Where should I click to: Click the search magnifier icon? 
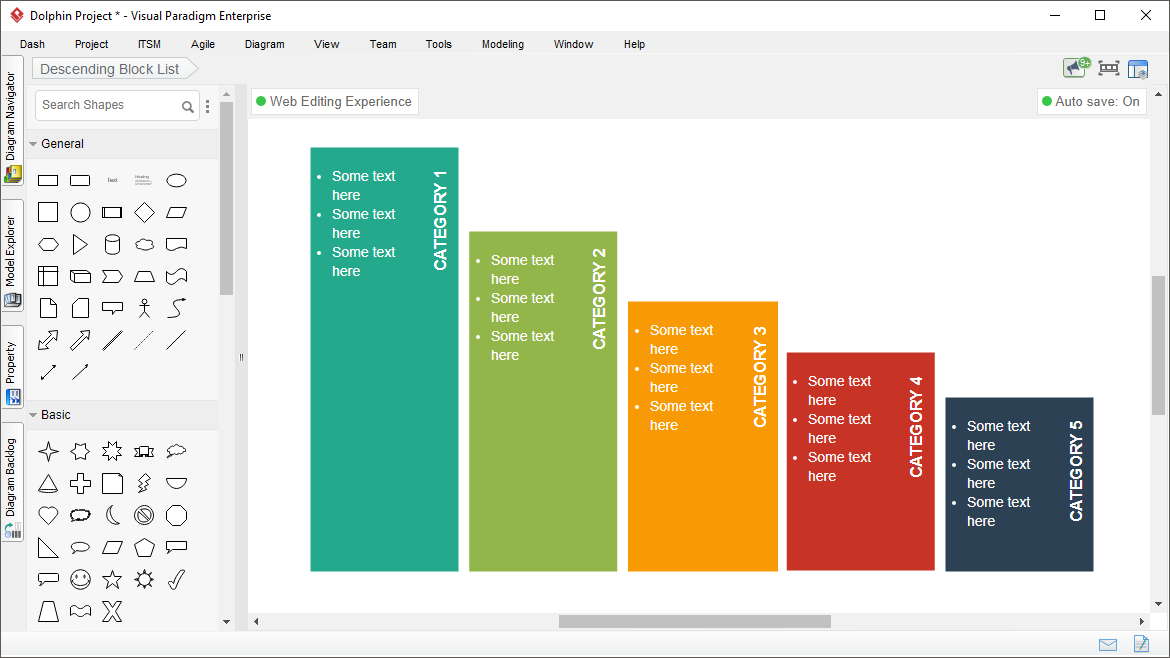click(x=187, y=107)
